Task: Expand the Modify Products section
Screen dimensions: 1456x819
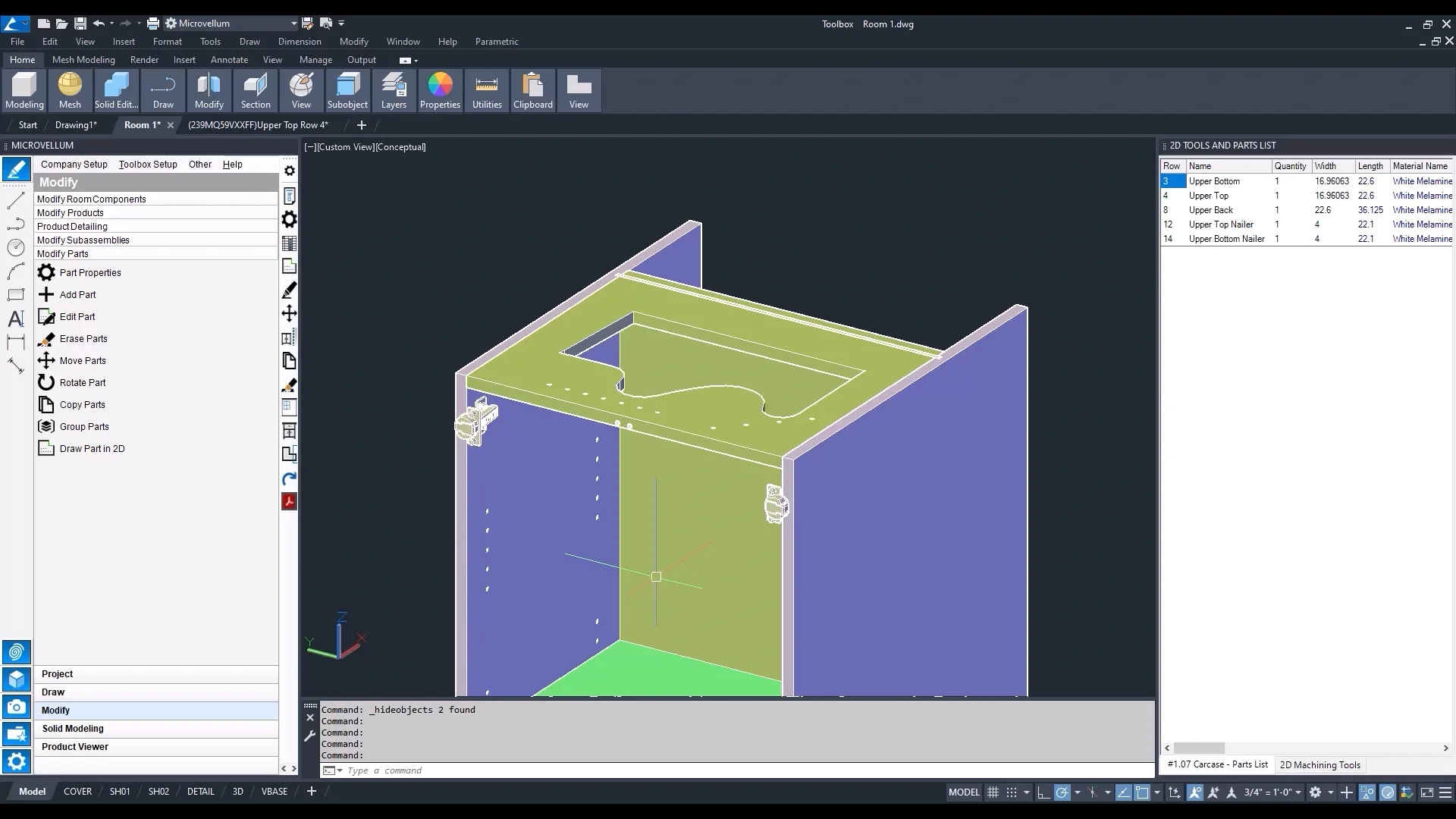Action: click(71, 213)
